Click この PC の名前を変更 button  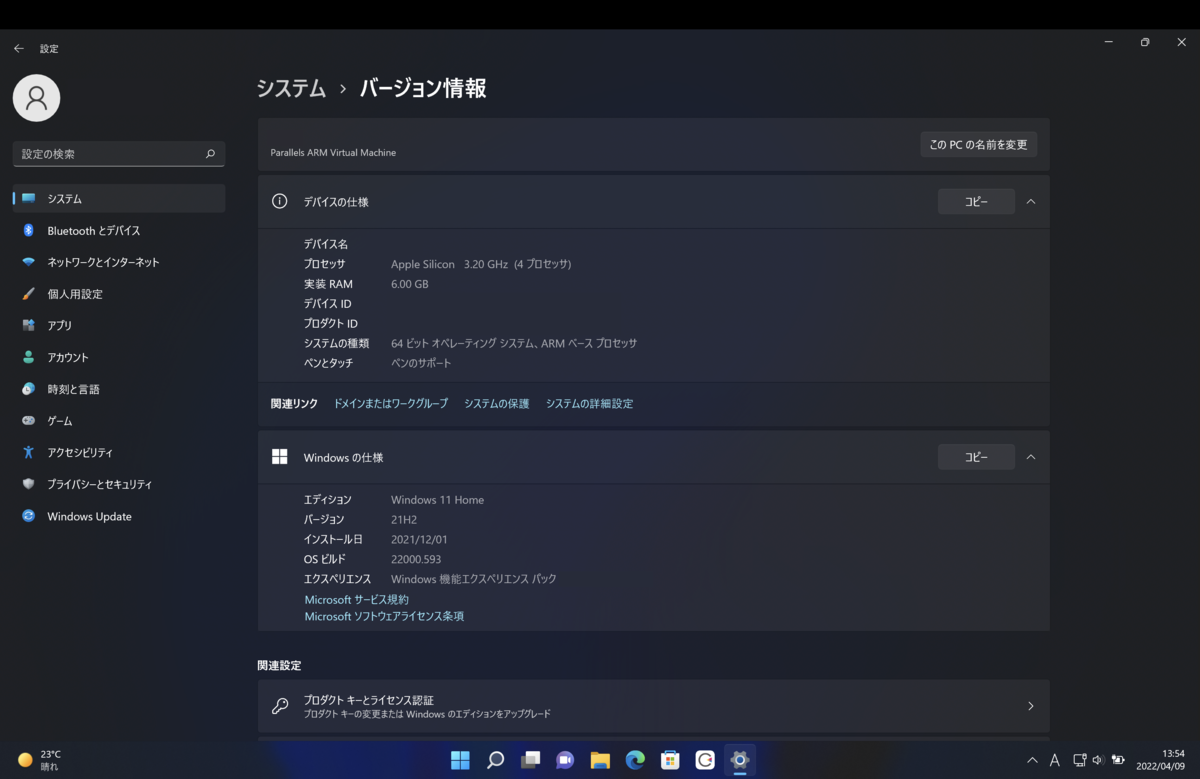978,145
